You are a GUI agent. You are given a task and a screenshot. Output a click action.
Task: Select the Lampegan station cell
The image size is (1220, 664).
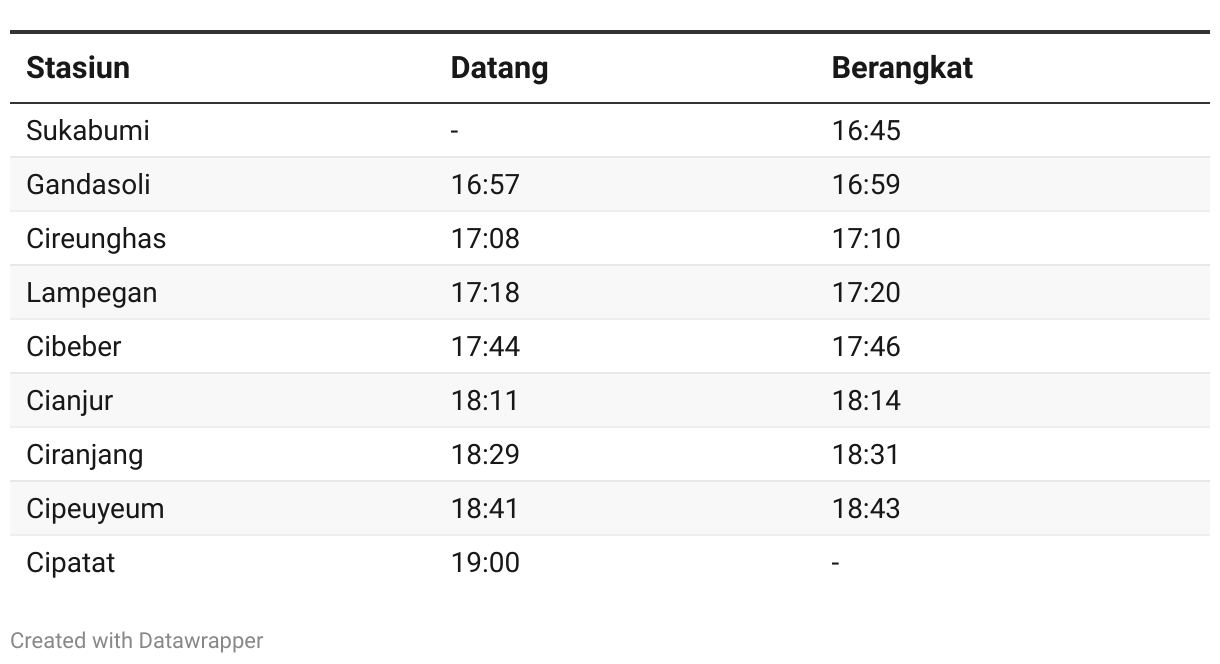92,293
